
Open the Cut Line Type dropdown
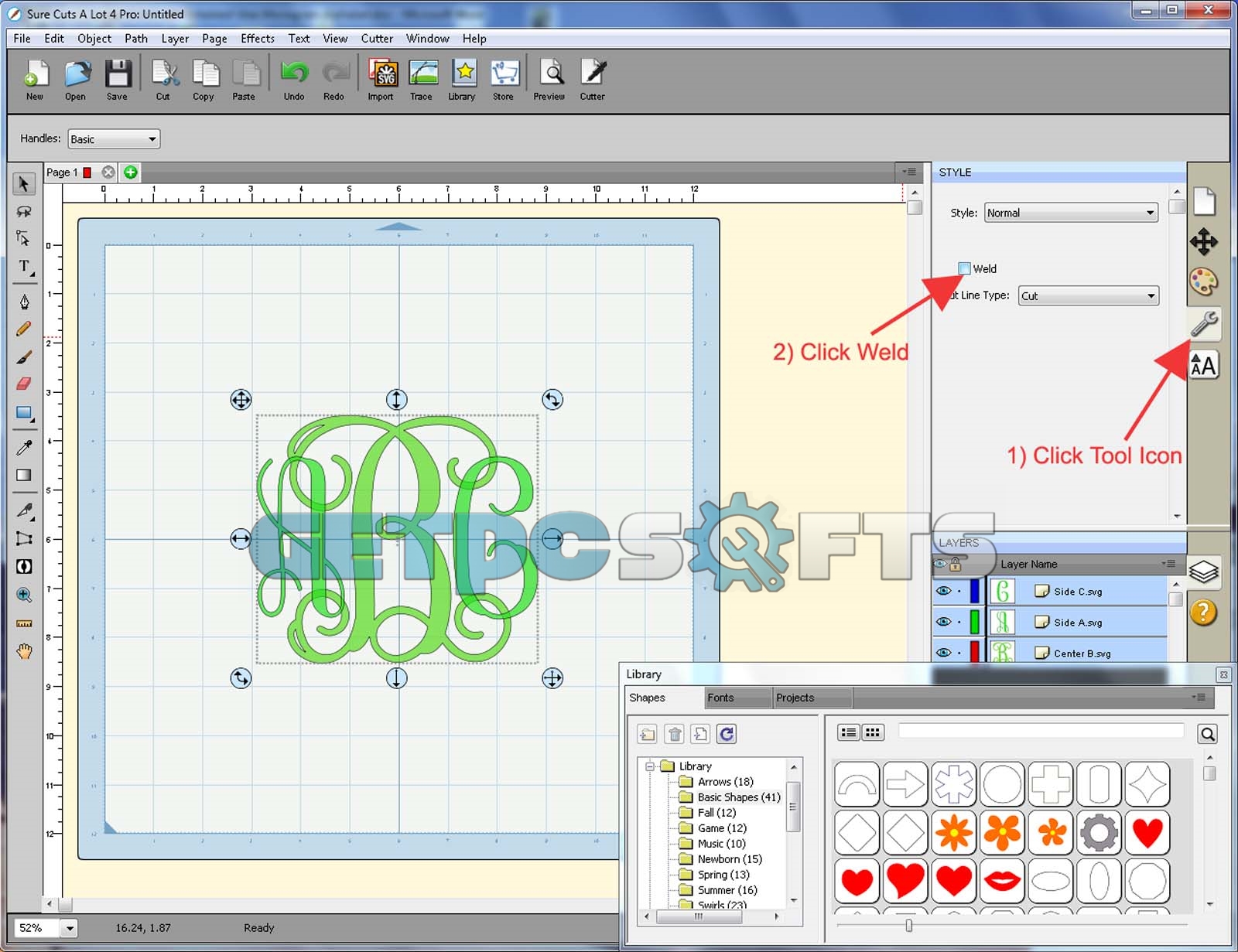pyautogui.click(x=1089, y=295)
